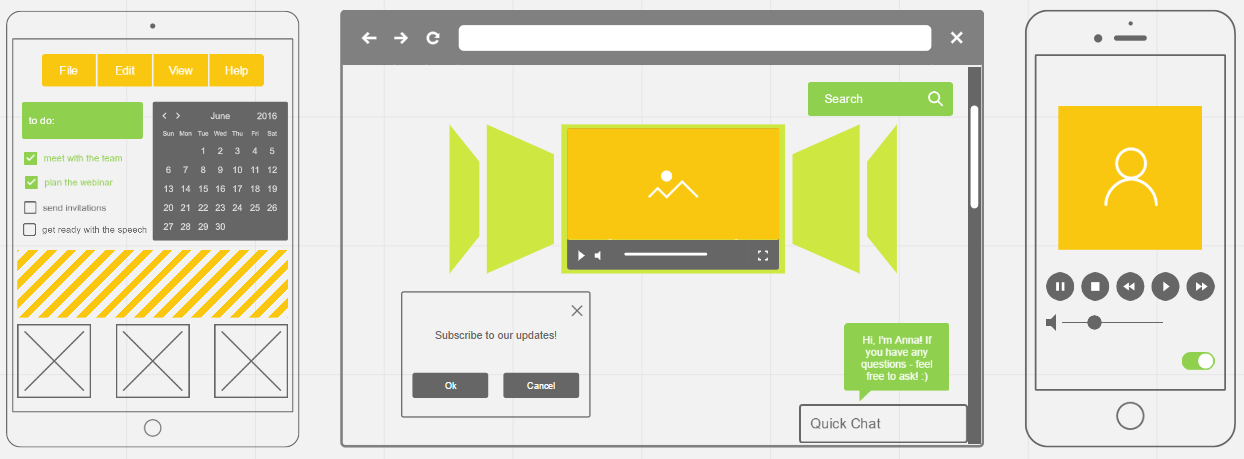This screenshot has height=459, width=1244.
Task: Click the browser back arrow icon
Action: coord(369,38)
